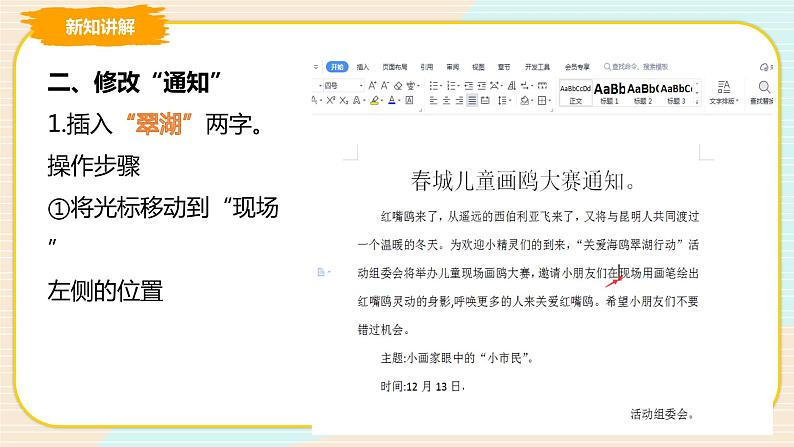
Task: Place cursor left of 现场 in third line
Action: click(619, 273)
